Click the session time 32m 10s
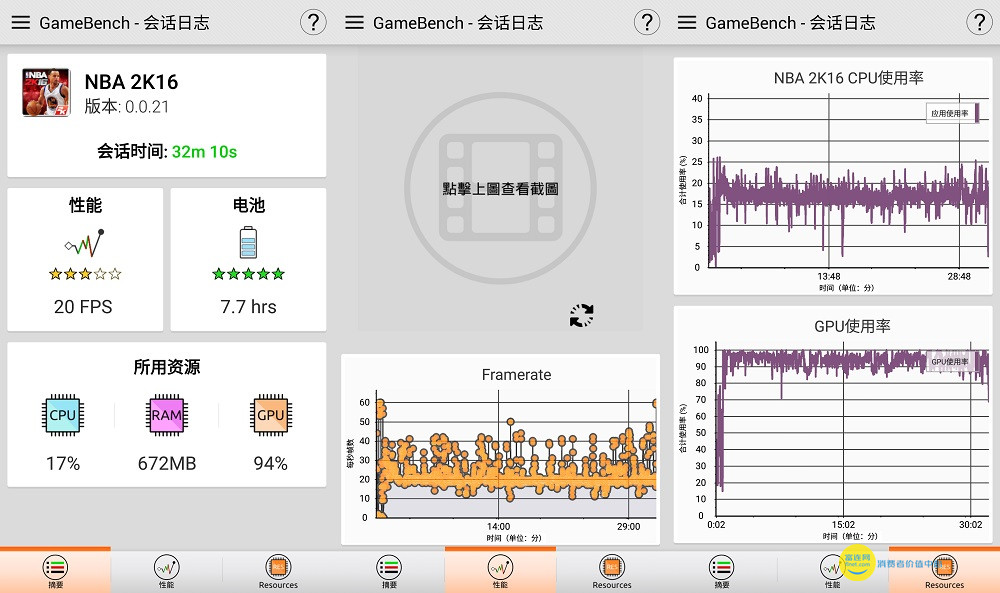Viewport: 1000px width, 593px height. click(x=204, y=152)
